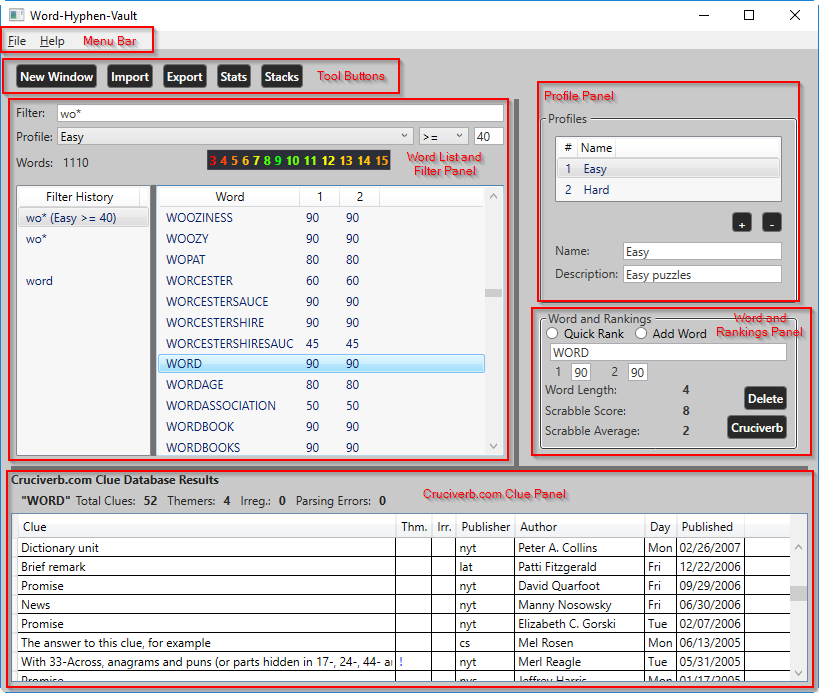Select the WORCESTER word row

pos(321,280)
